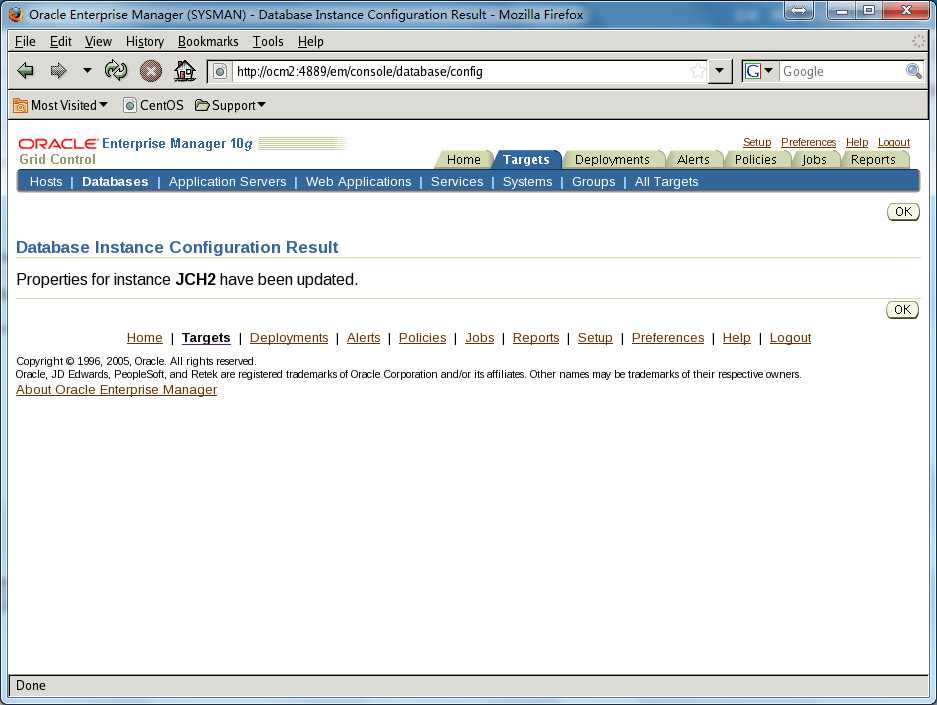Open the History menu
937x705 pixels.
(x=145, y=41)
